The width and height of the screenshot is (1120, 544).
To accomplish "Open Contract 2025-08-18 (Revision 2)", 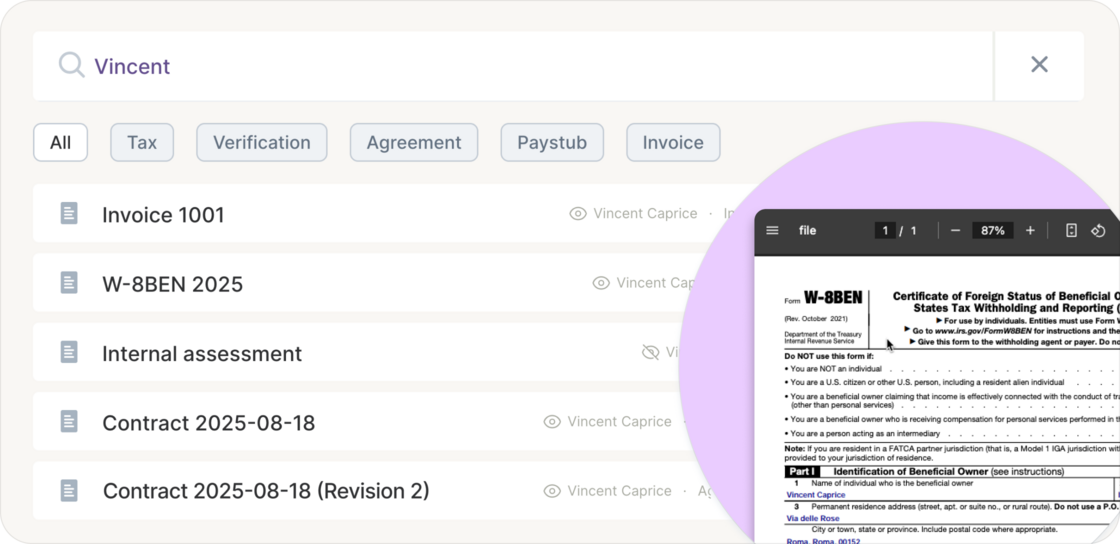I will (266, 491).
